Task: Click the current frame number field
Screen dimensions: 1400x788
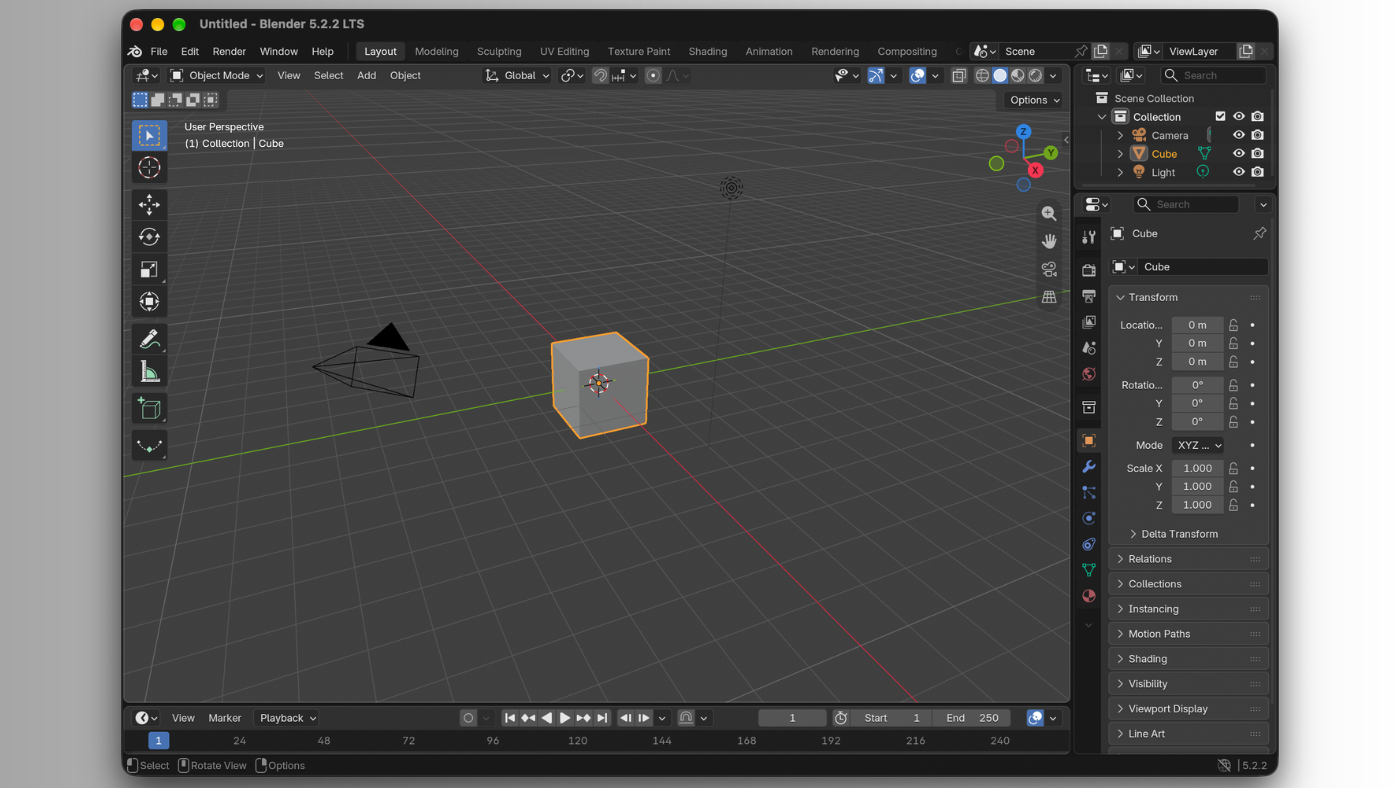Action: [793, 718]
